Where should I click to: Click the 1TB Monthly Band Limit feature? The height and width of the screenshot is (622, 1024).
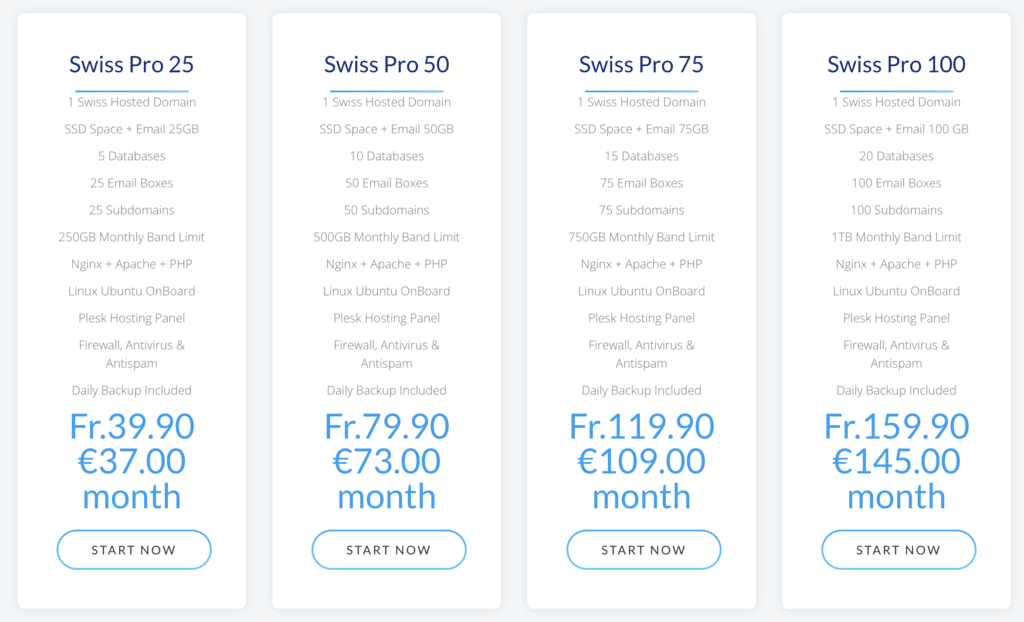point(896,237)
